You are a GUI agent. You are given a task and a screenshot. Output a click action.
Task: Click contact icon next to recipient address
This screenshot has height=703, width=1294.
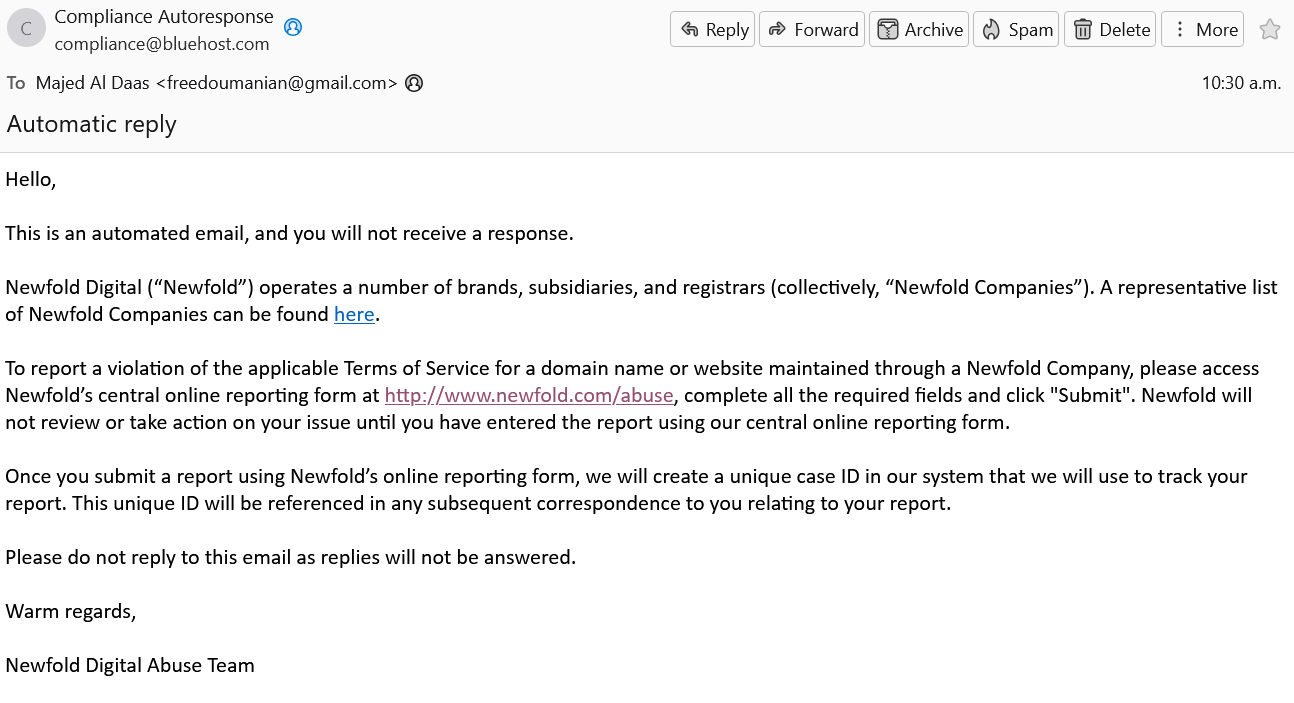coord(414,83)
